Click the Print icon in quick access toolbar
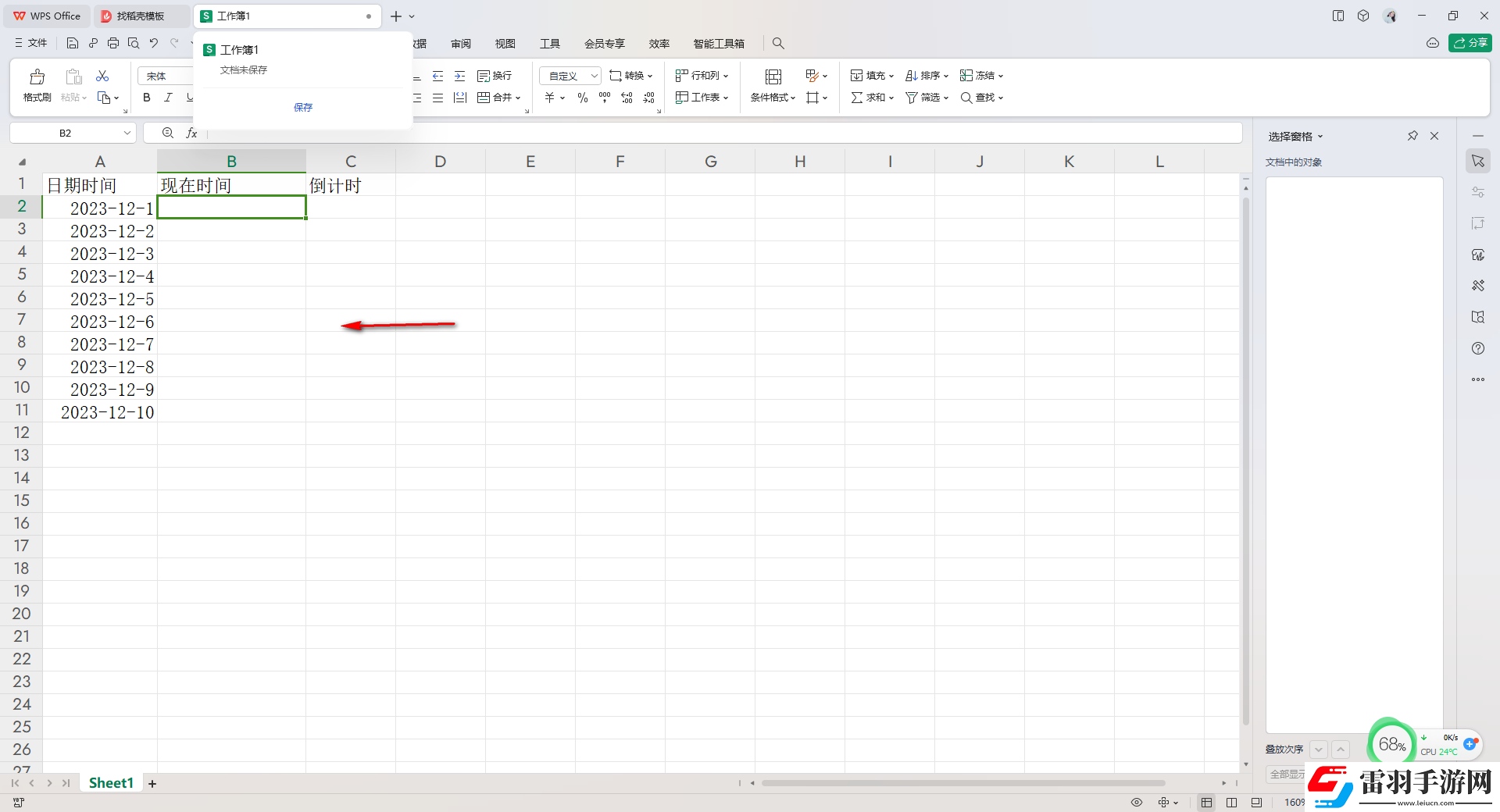The width and height of the screenshot is (1500, 812). pos(113,44)
